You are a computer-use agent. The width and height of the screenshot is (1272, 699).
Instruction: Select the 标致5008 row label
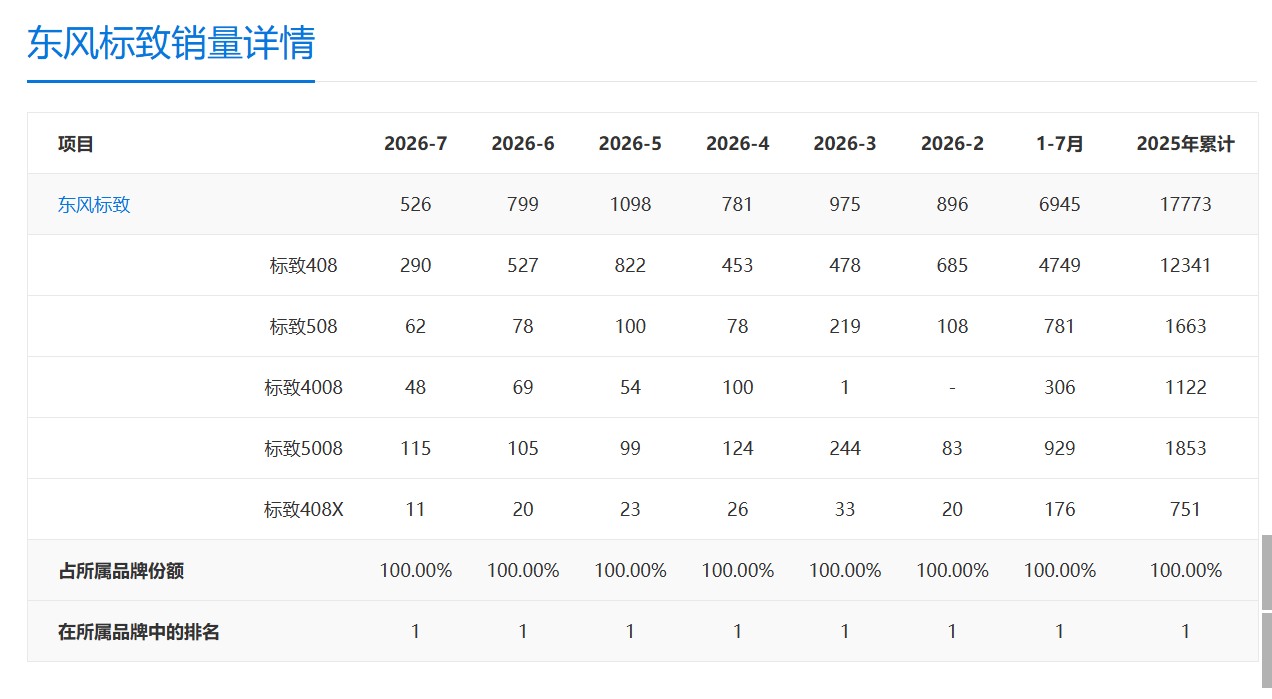point(304,449)
